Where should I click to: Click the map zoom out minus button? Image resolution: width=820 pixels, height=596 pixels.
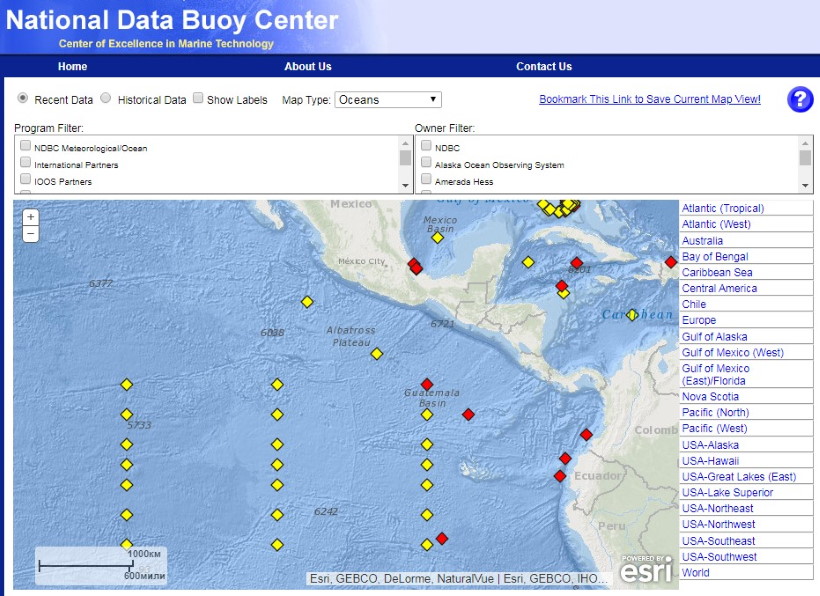tap(31, 234)
